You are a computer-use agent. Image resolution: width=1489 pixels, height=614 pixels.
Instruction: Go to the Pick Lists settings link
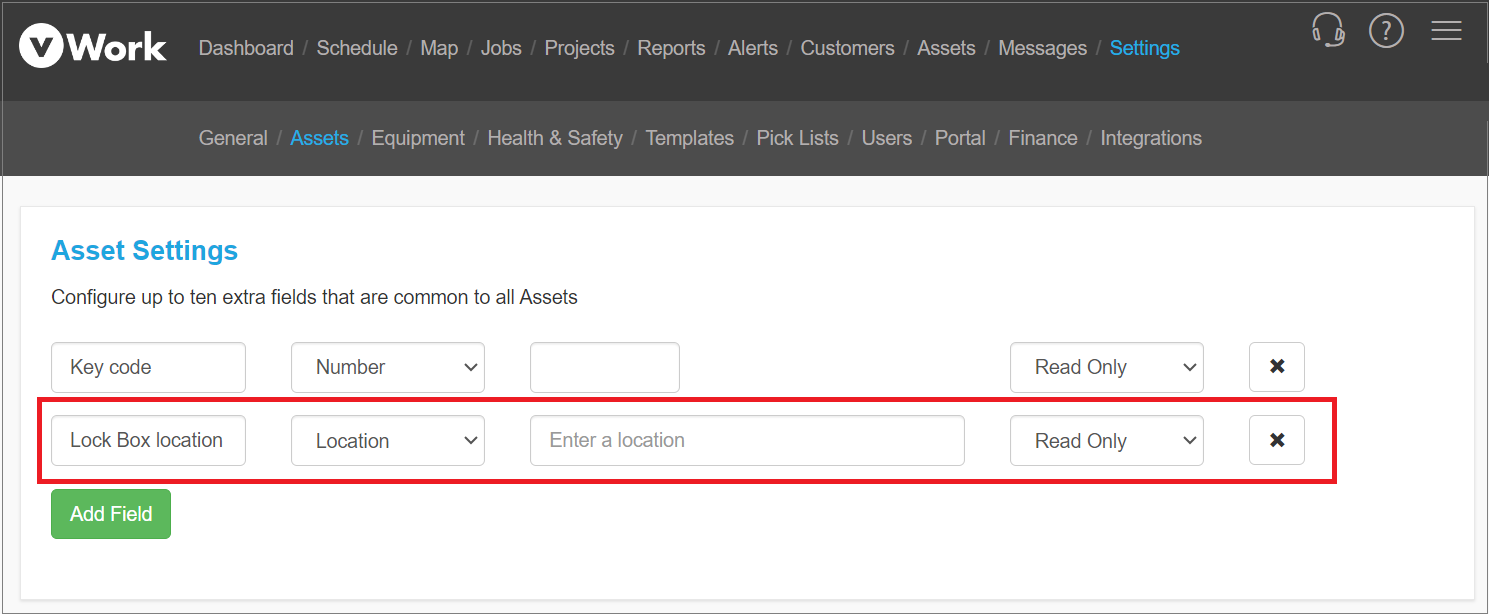click(x=797, y=138)
